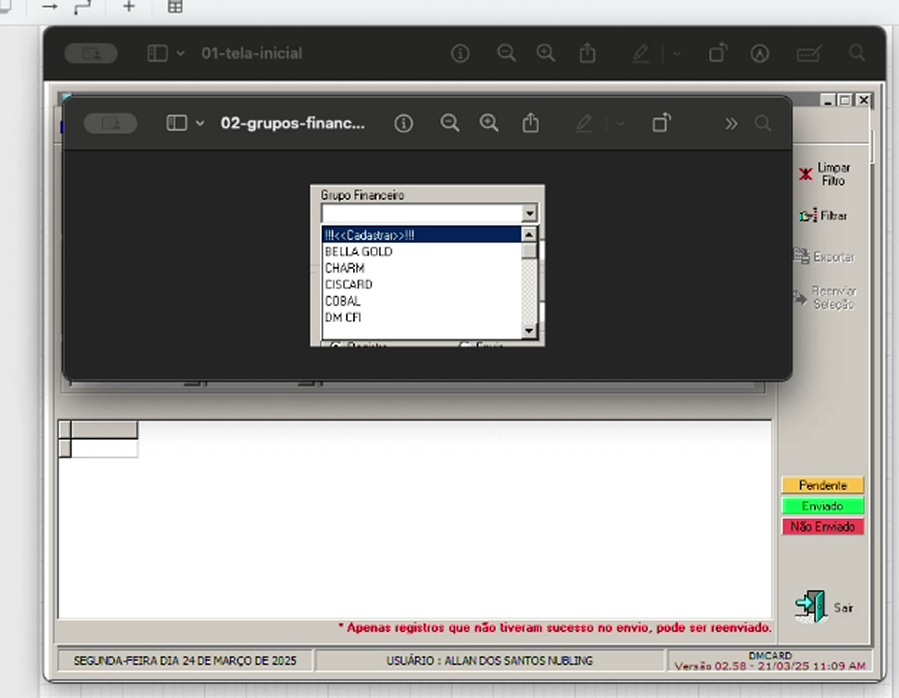Click the Share icon in the preview toolbar

coord(530,123)
